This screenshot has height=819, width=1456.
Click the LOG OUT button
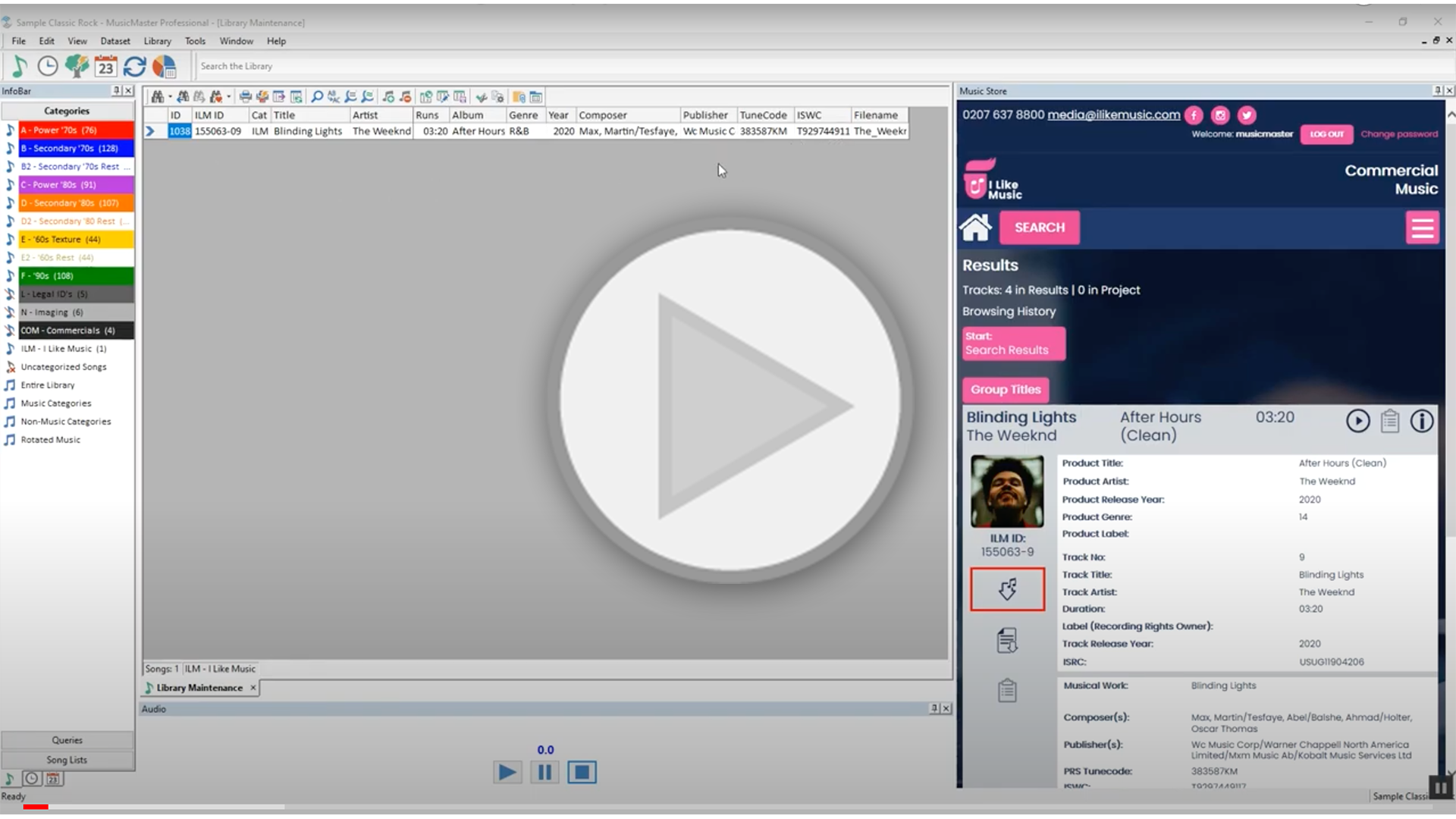[1326, 134]
